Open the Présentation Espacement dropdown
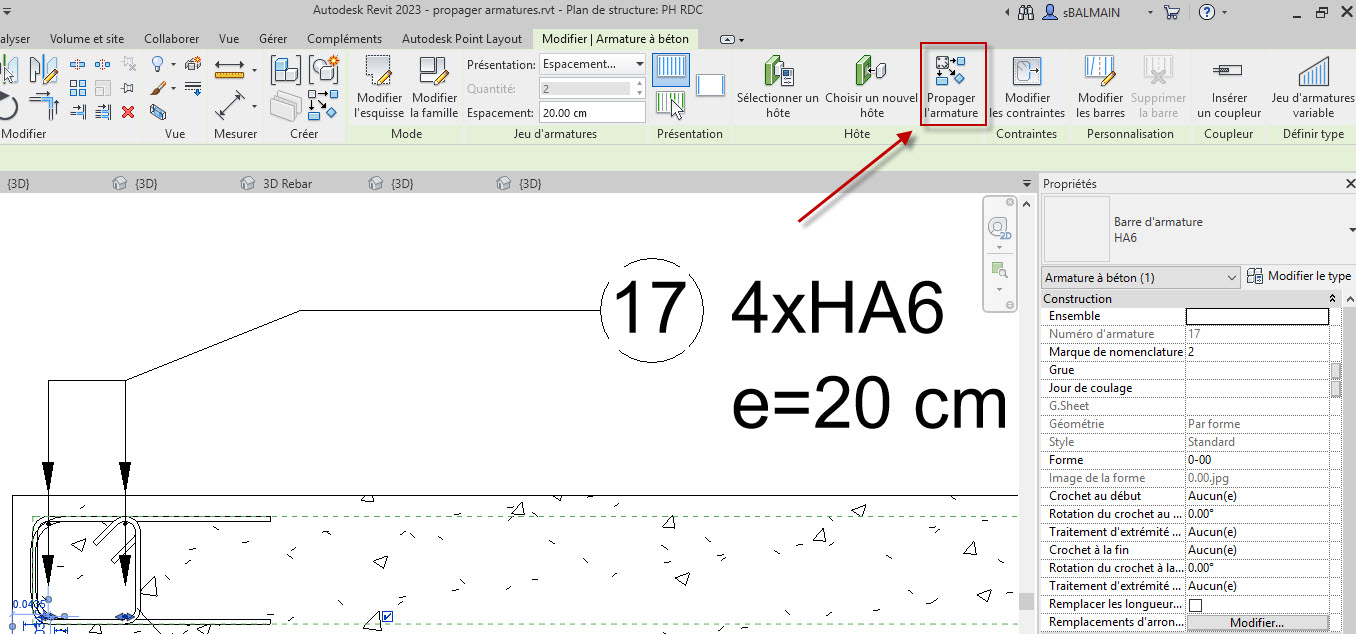This screenshot has height=634, width=1356. pyautogui.click(x=590, y=63)
